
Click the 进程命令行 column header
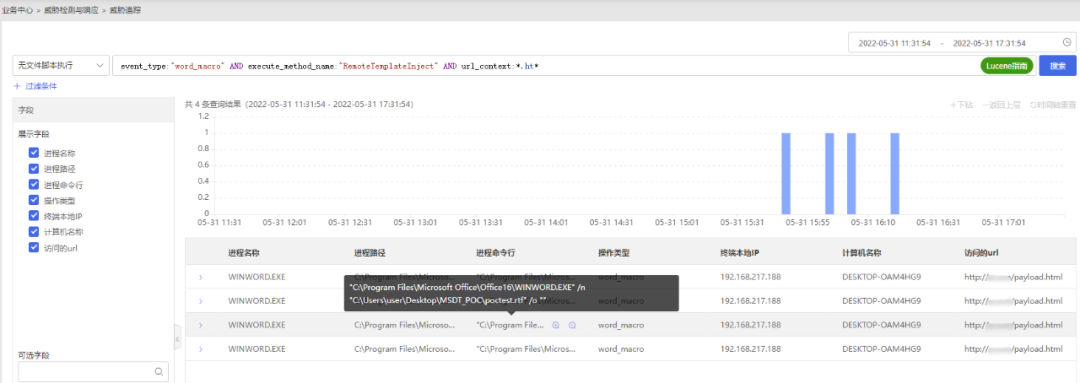click(495, 253)
